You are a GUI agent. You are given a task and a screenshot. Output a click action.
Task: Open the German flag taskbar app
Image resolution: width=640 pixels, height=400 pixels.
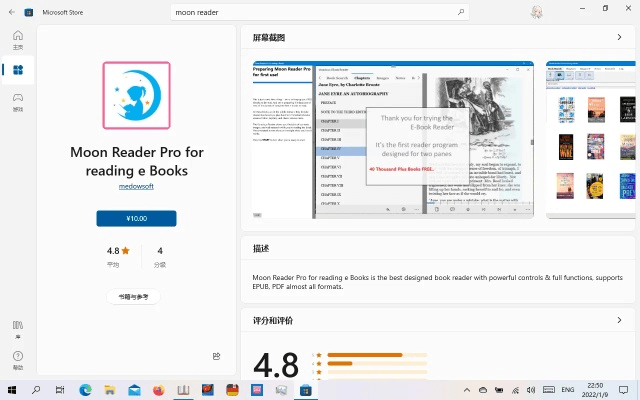(232, 390)
